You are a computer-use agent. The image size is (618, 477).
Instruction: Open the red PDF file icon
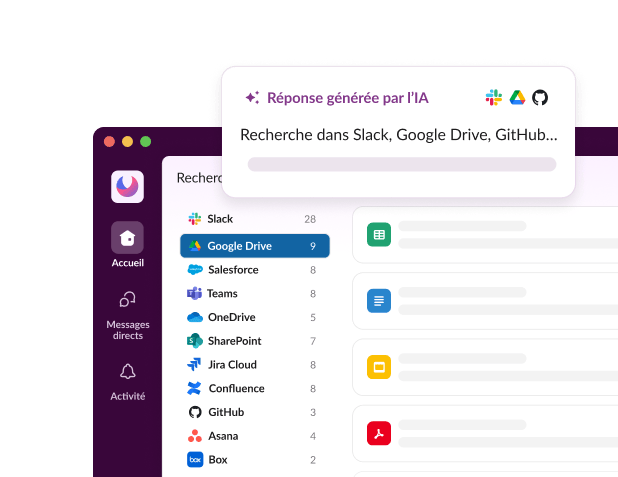(x=379, y=433)
